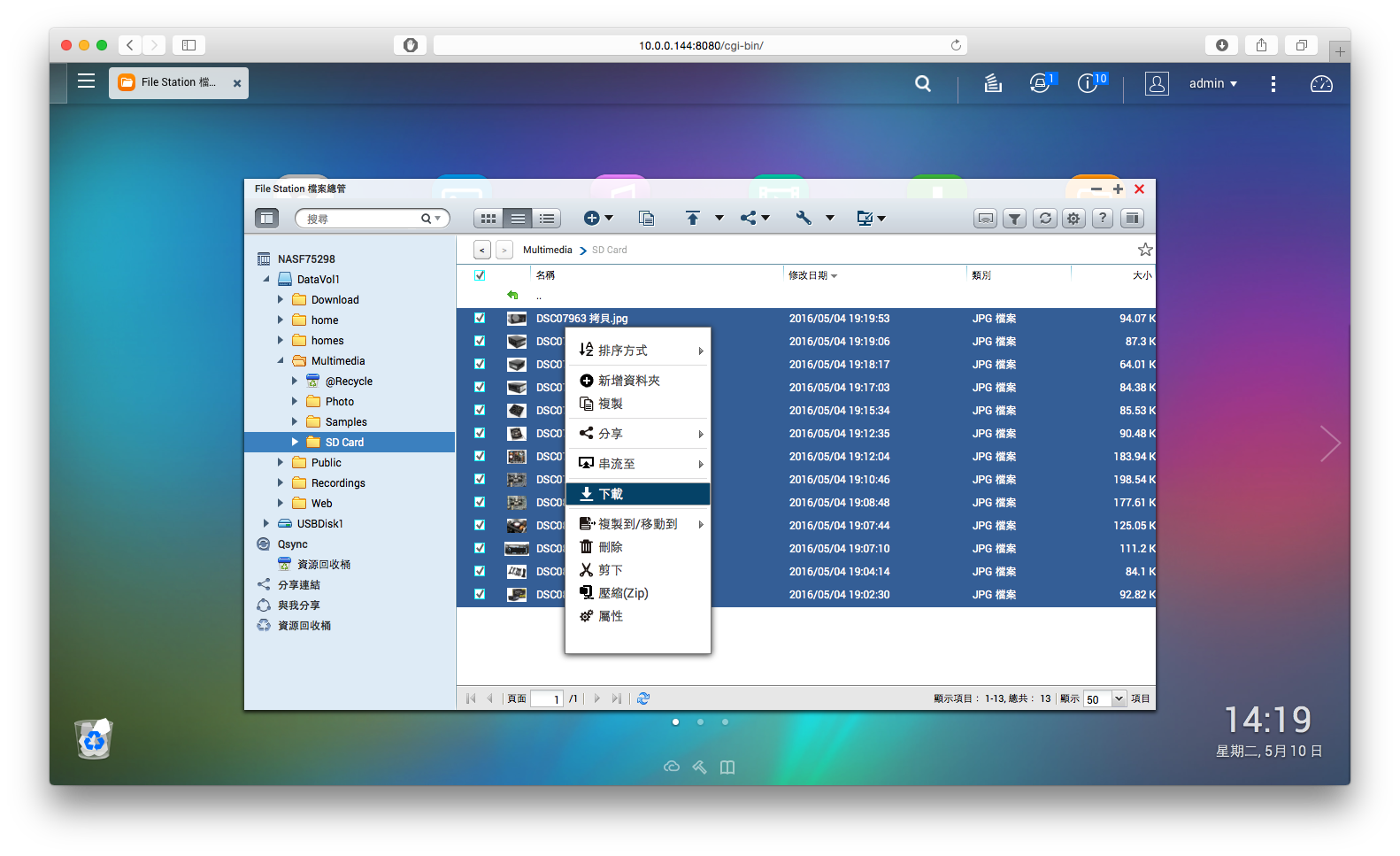Uncheck file dated 2016/05/04 19:12:35
The image size is (1400, 856).
coord(480,434)
